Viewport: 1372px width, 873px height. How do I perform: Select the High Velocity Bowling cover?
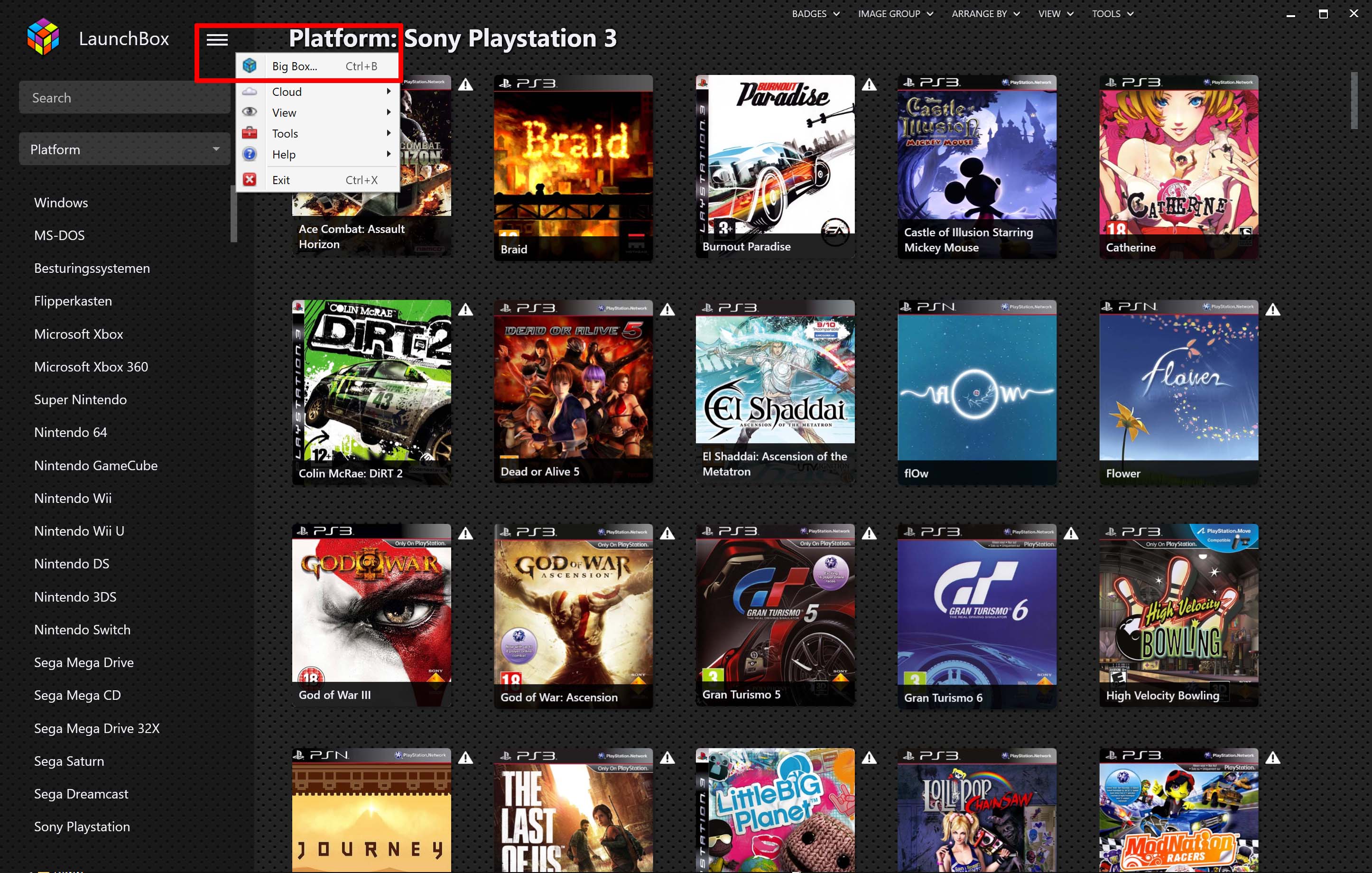[x=1178, y=615]
